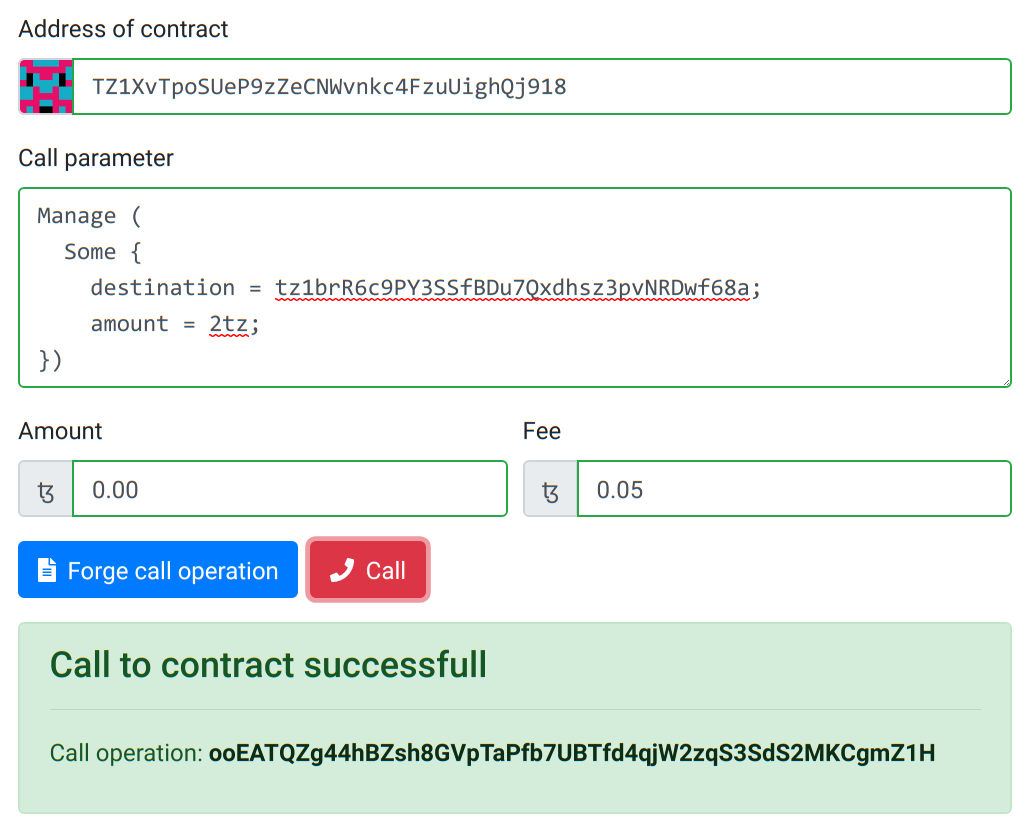
Task: Click the contract identicon avatar
Action: (x=46, y=87)
